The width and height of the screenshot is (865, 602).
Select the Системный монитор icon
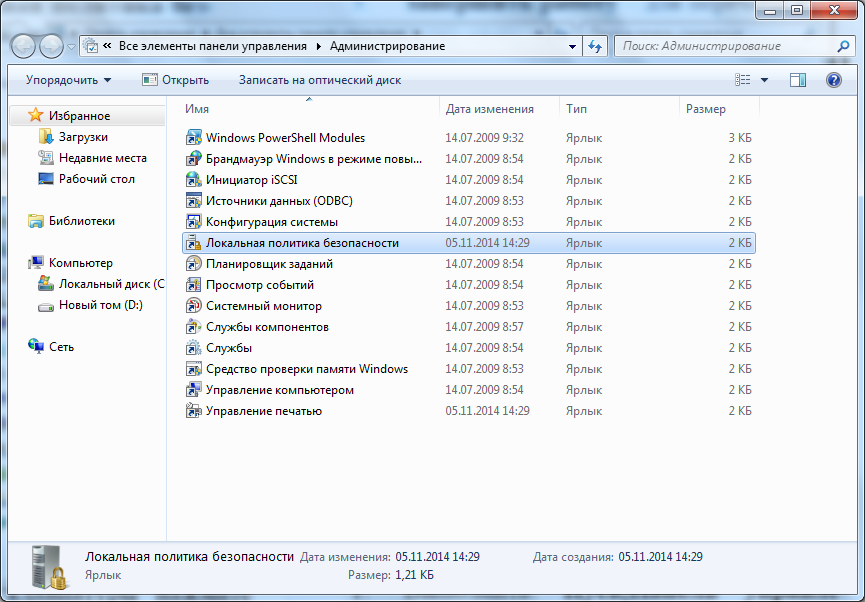point(193,305)
